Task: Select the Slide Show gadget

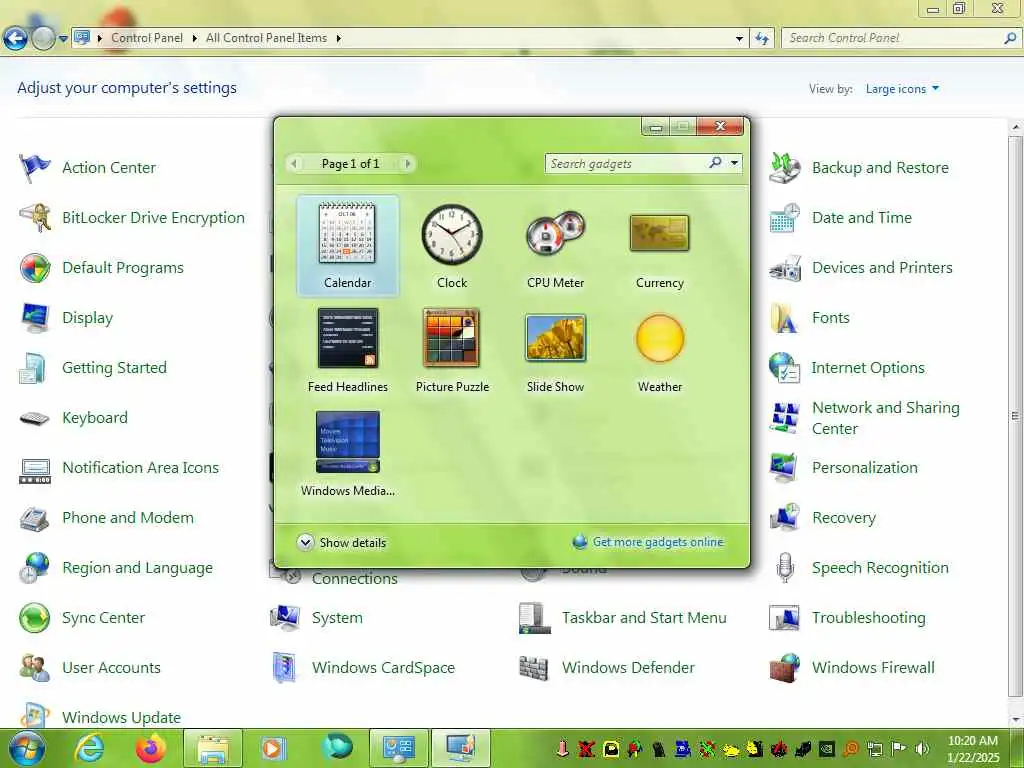Action: click(x=556, y=350)
